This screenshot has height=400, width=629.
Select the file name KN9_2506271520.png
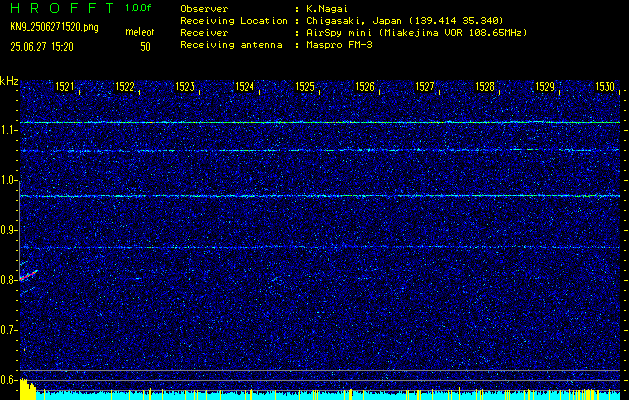point(54,27)
